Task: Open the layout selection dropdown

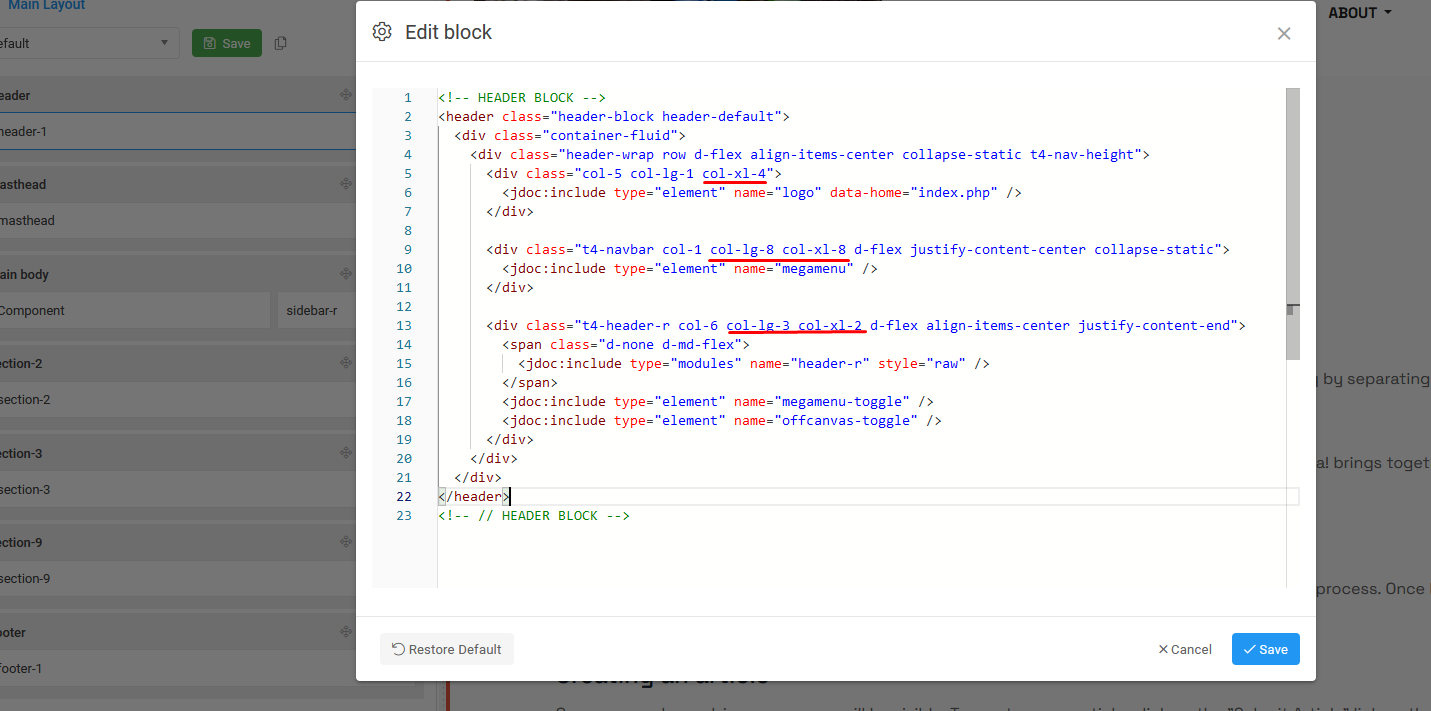Action: point(88,43)
